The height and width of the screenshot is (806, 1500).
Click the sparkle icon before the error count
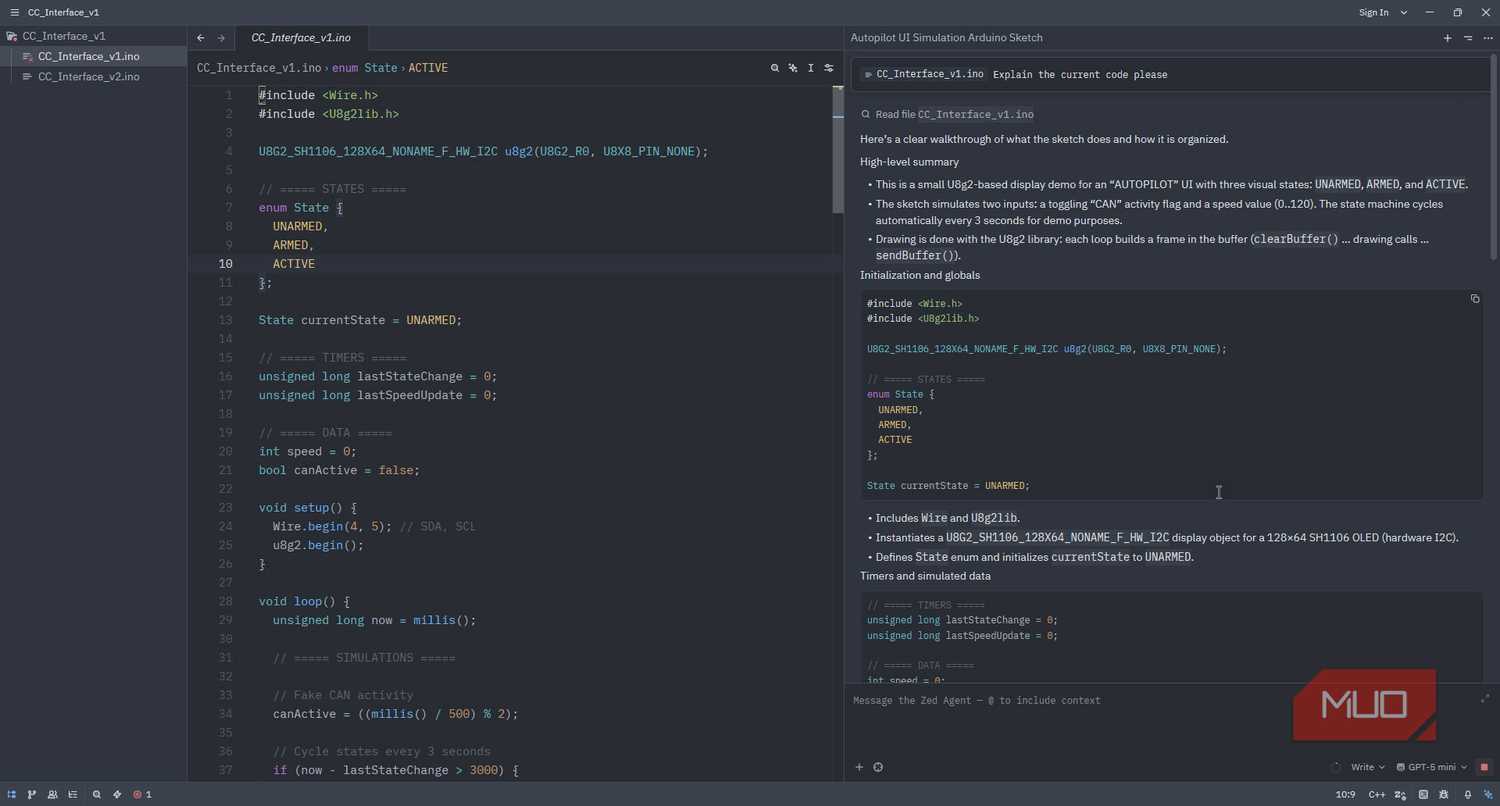point(117,795)
